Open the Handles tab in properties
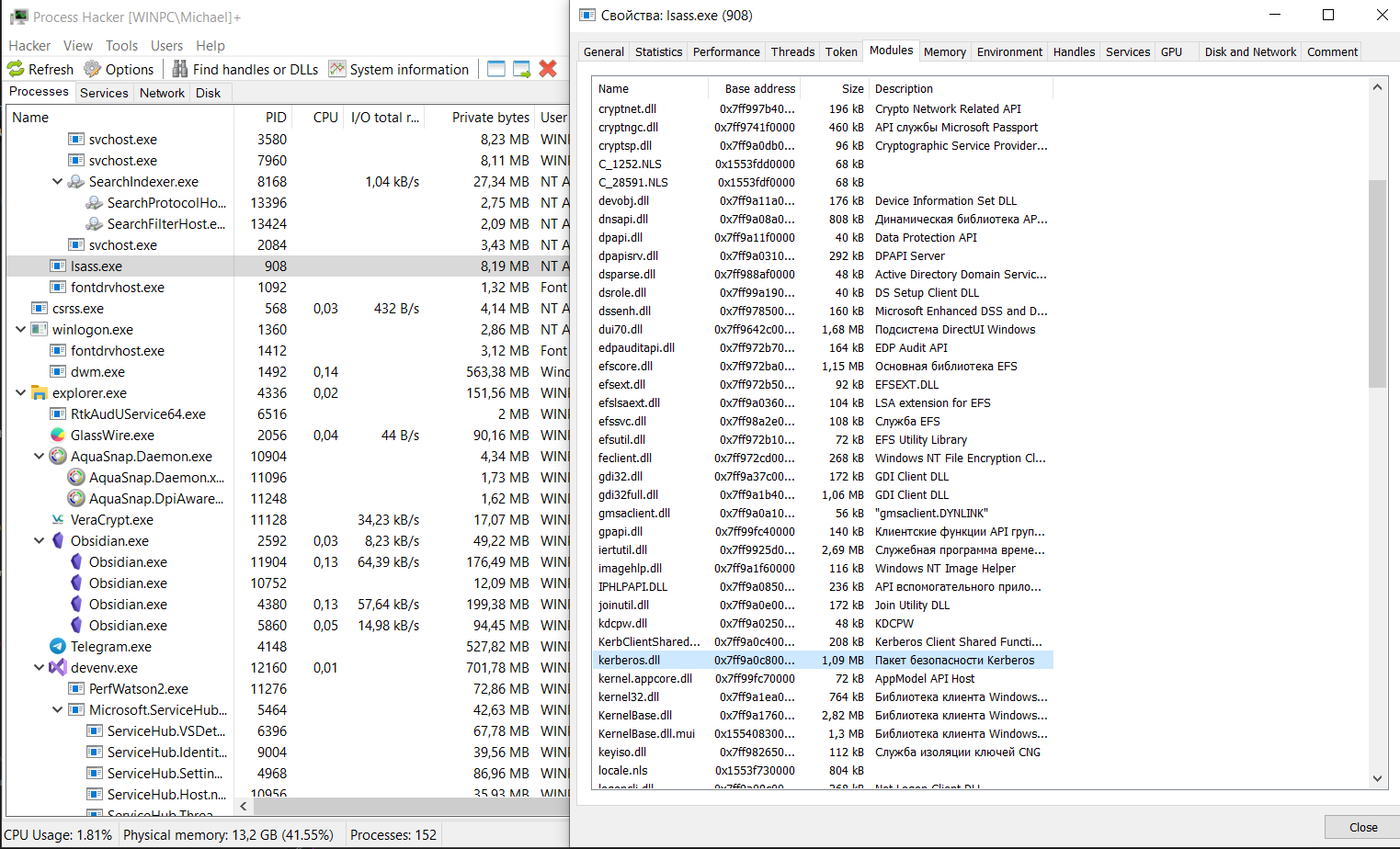Image resolution: width=1400 pixels, height=849 pixels. pos(1074,51)
